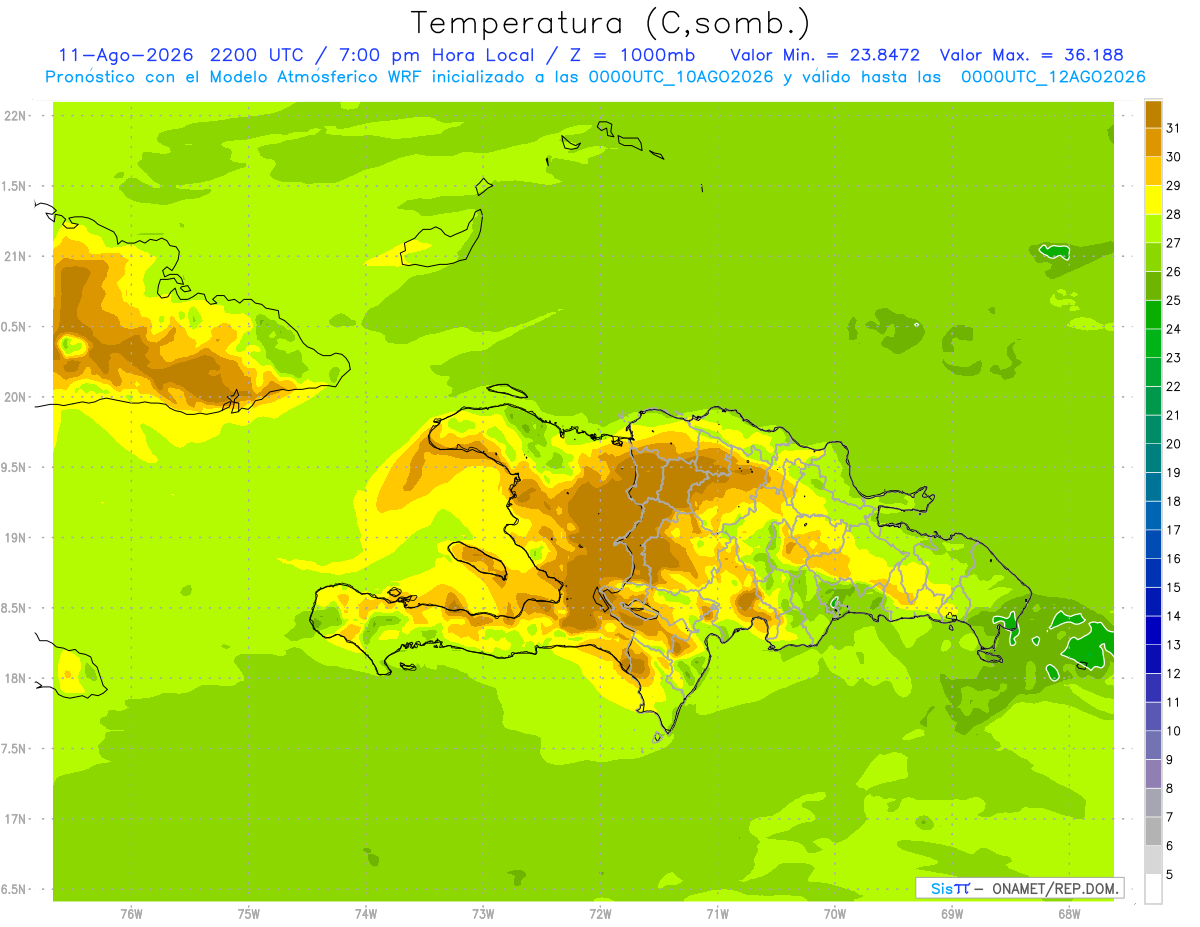Click the 'Z = 1000mb' level text
1200x927 pixels.
[634, 55]
